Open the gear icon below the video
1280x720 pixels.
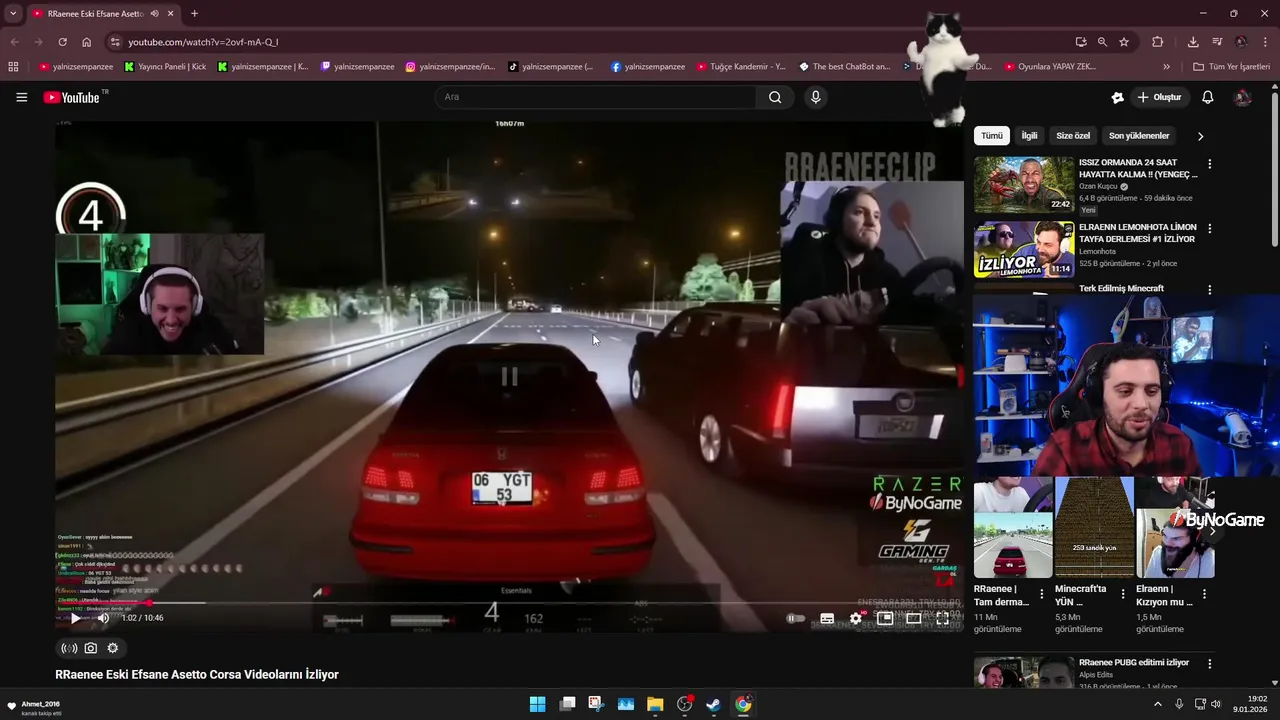(113, 648)
